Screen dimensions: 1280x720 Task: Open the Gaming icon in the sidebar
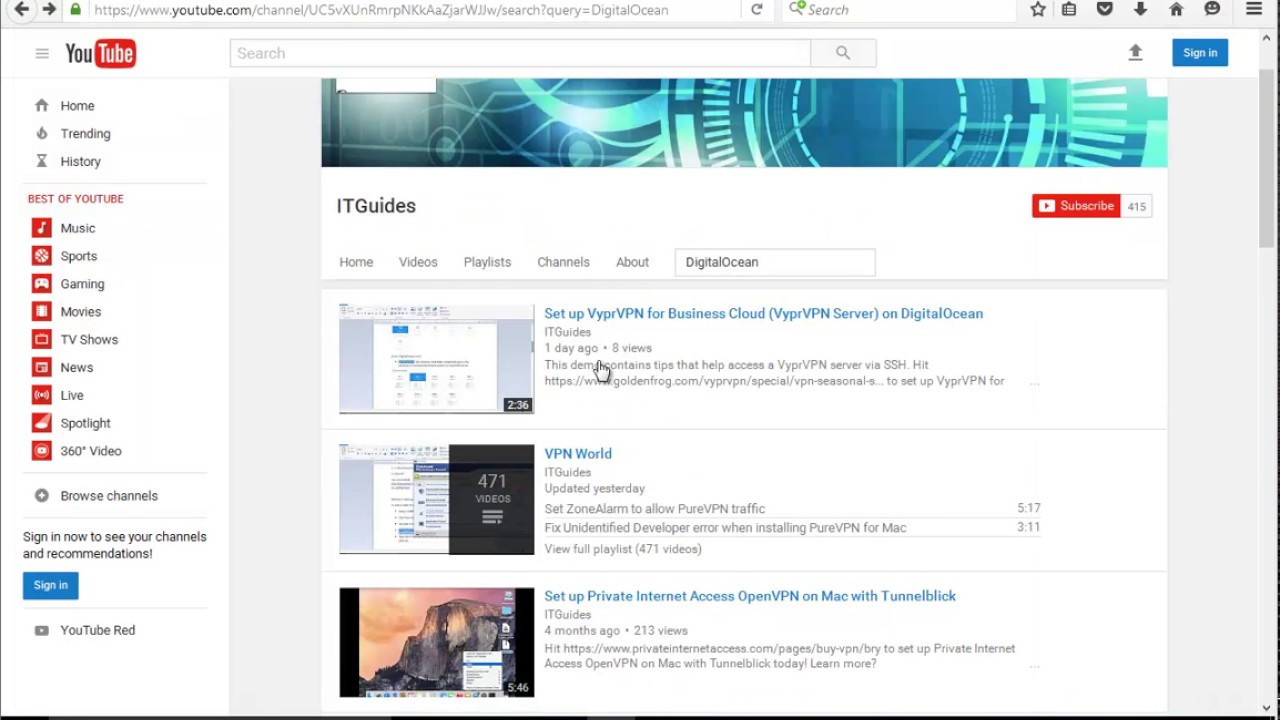pos(41,284)
